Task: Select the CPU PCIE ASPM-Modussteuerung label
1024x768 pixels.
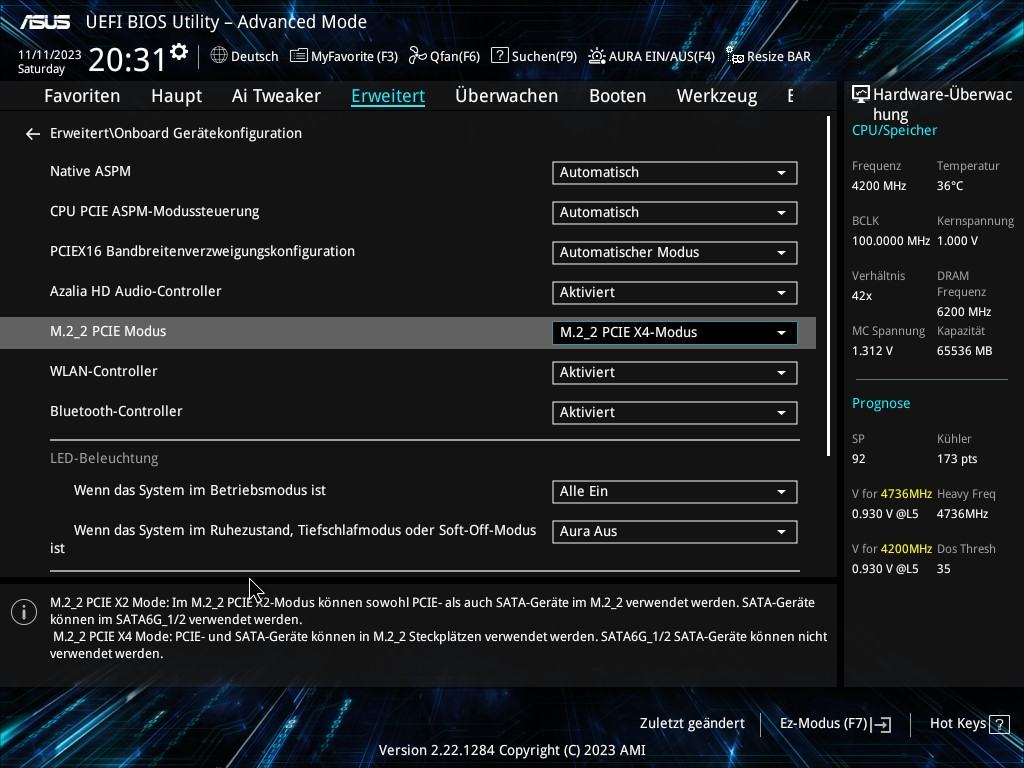Action: [154, 212]
